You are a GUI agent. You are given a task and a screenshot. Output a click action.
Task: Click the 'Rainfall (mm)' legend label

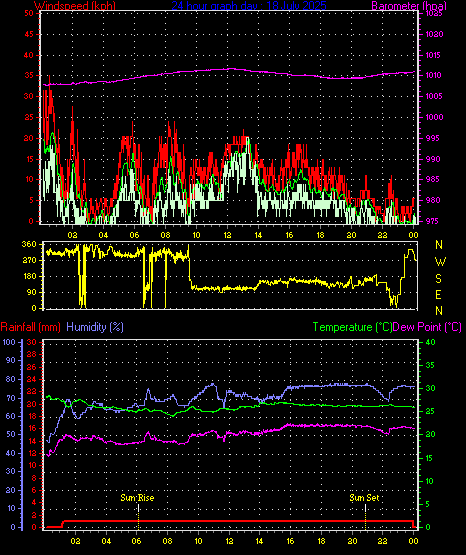(x=30, y=327)
